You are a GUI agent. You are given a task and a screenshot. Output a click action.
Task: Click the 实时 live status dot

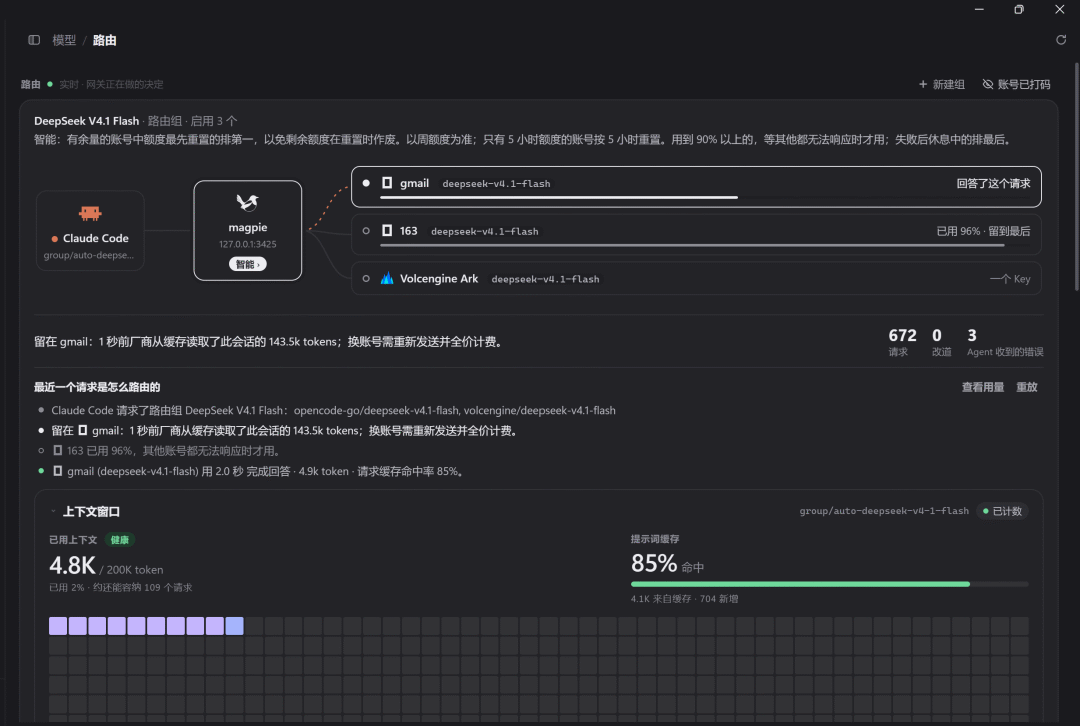click(x=50, y=84)
